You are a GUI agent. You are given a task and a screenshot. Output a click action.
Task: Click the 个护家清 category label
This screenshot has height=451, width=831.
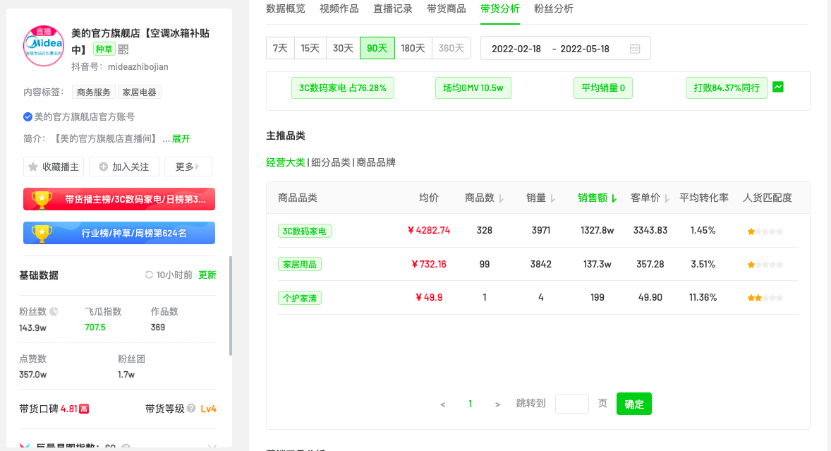(x=299, y=298)
